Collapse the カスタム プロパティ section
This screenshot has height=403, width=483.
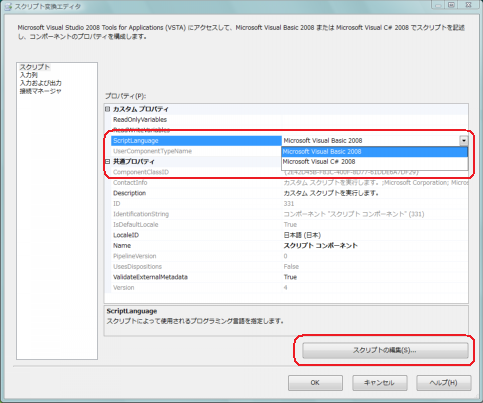[107, 109]
